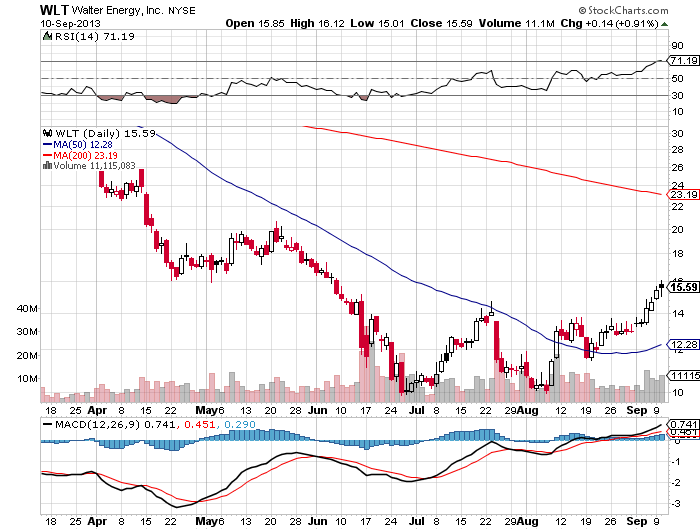Click the Low 15.01 value
Screen dimensions: 700x530
point(377,24)
